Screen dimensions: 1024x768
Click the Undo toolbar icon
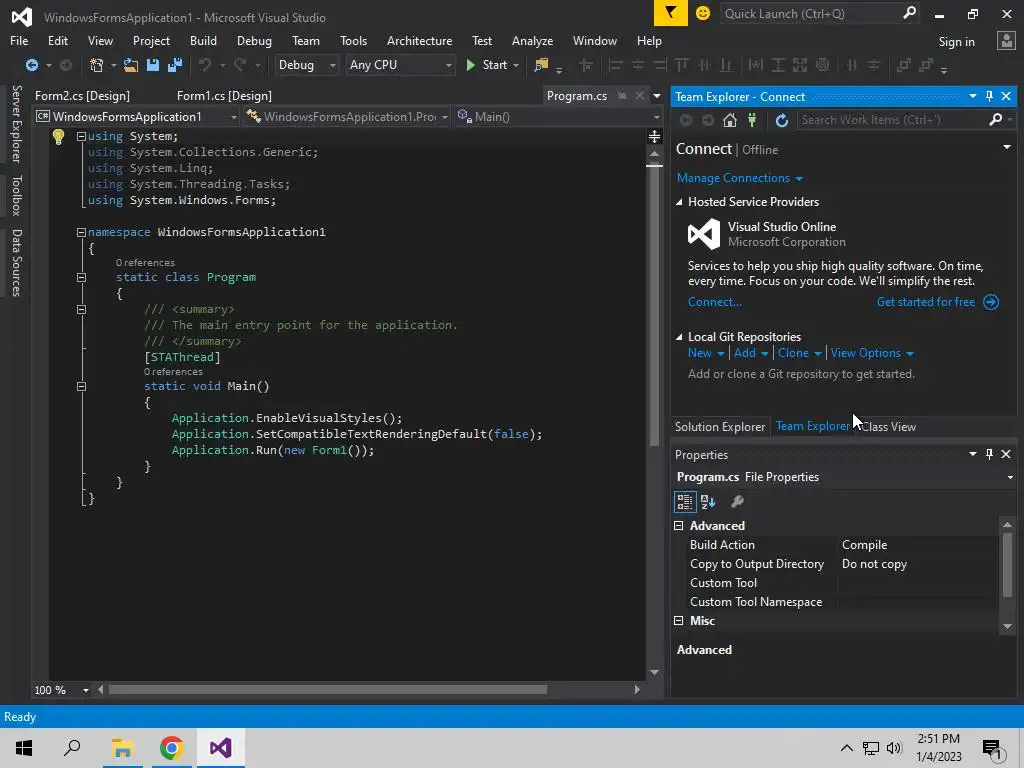(x=205, y=65)
